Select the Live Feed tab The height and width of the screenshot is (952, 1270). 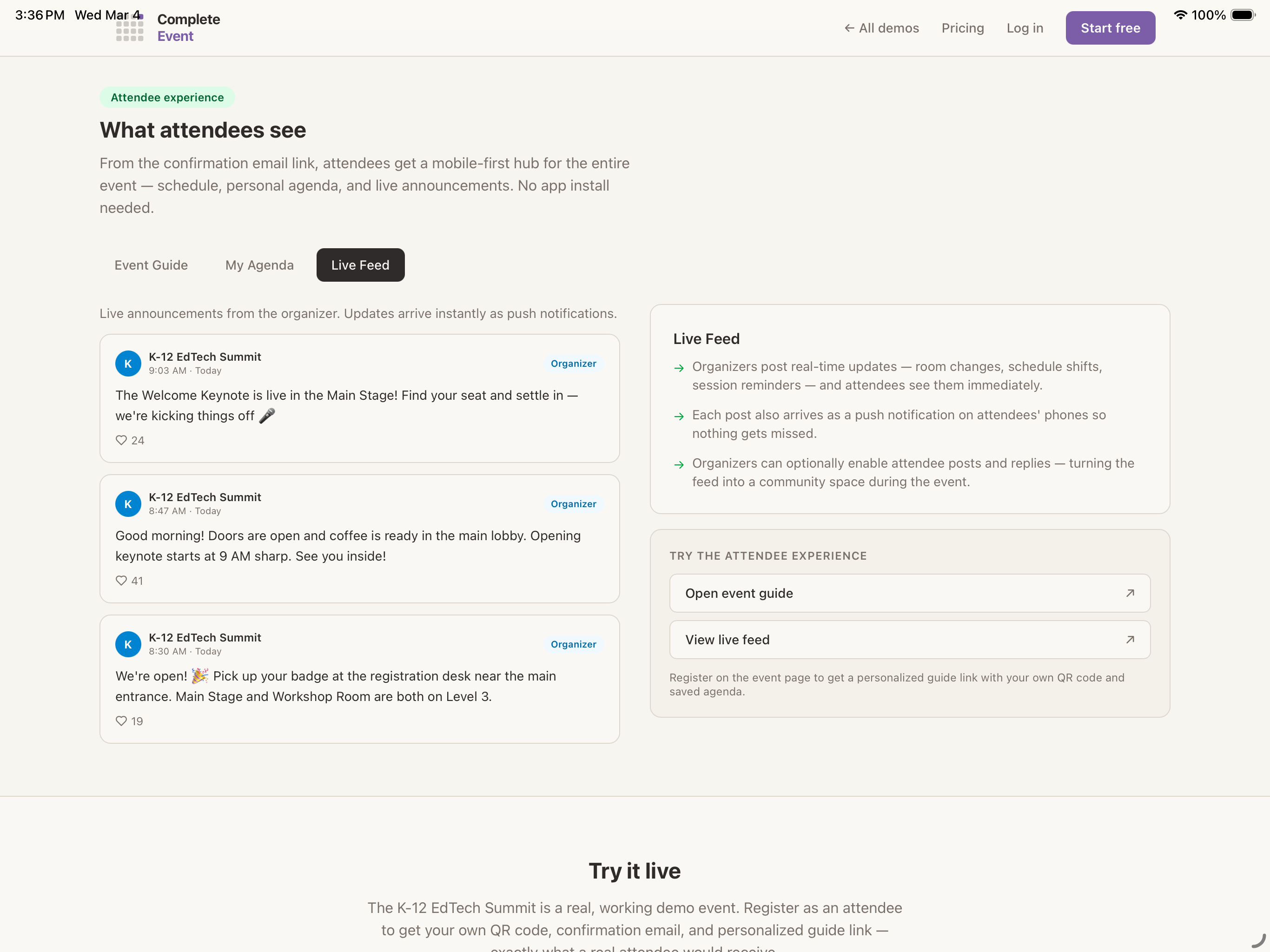tap(360, 264)
